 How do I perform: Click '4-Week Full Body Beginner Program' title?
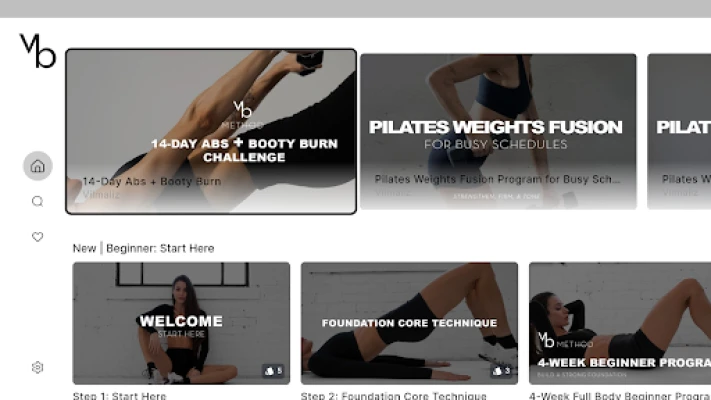coord(620,395)
